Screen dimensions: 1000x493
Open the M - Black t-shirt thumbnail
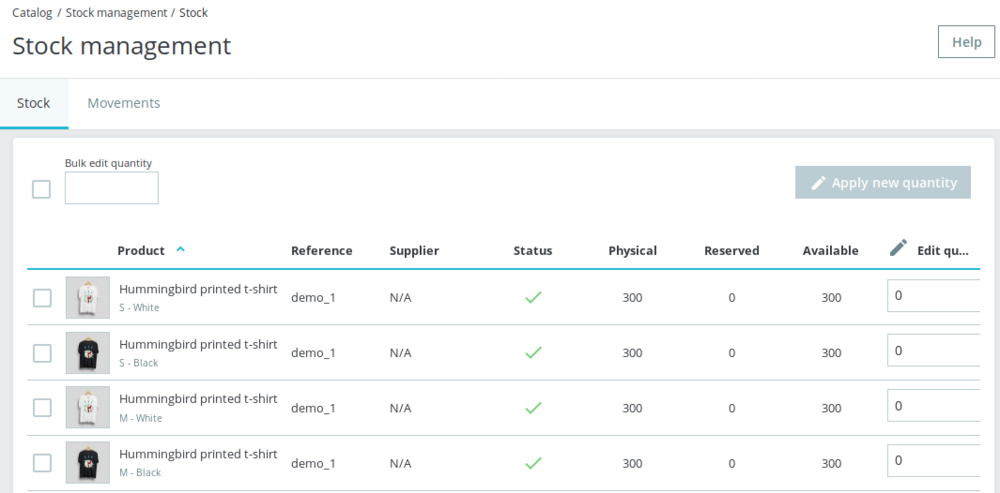87,463
